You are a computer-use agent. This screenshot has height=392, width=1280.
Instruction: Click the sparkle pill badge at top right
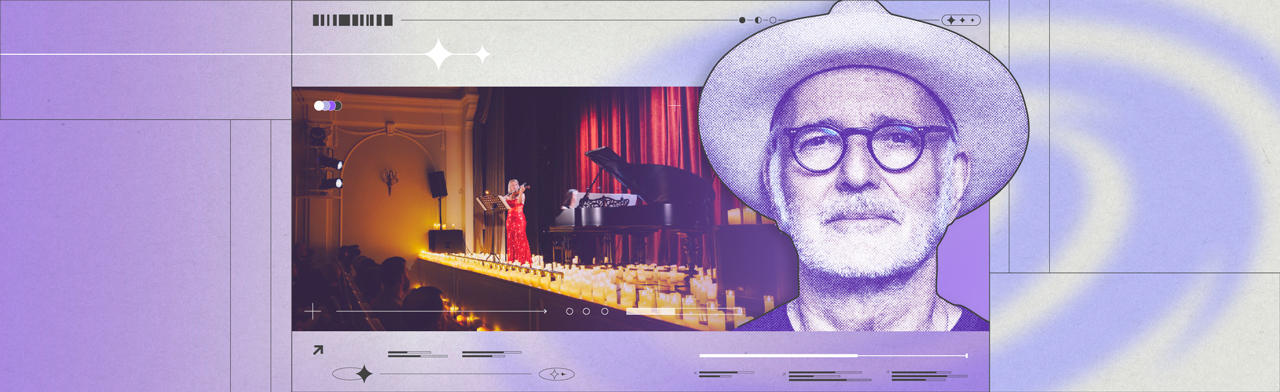click(x=961, y=20)
